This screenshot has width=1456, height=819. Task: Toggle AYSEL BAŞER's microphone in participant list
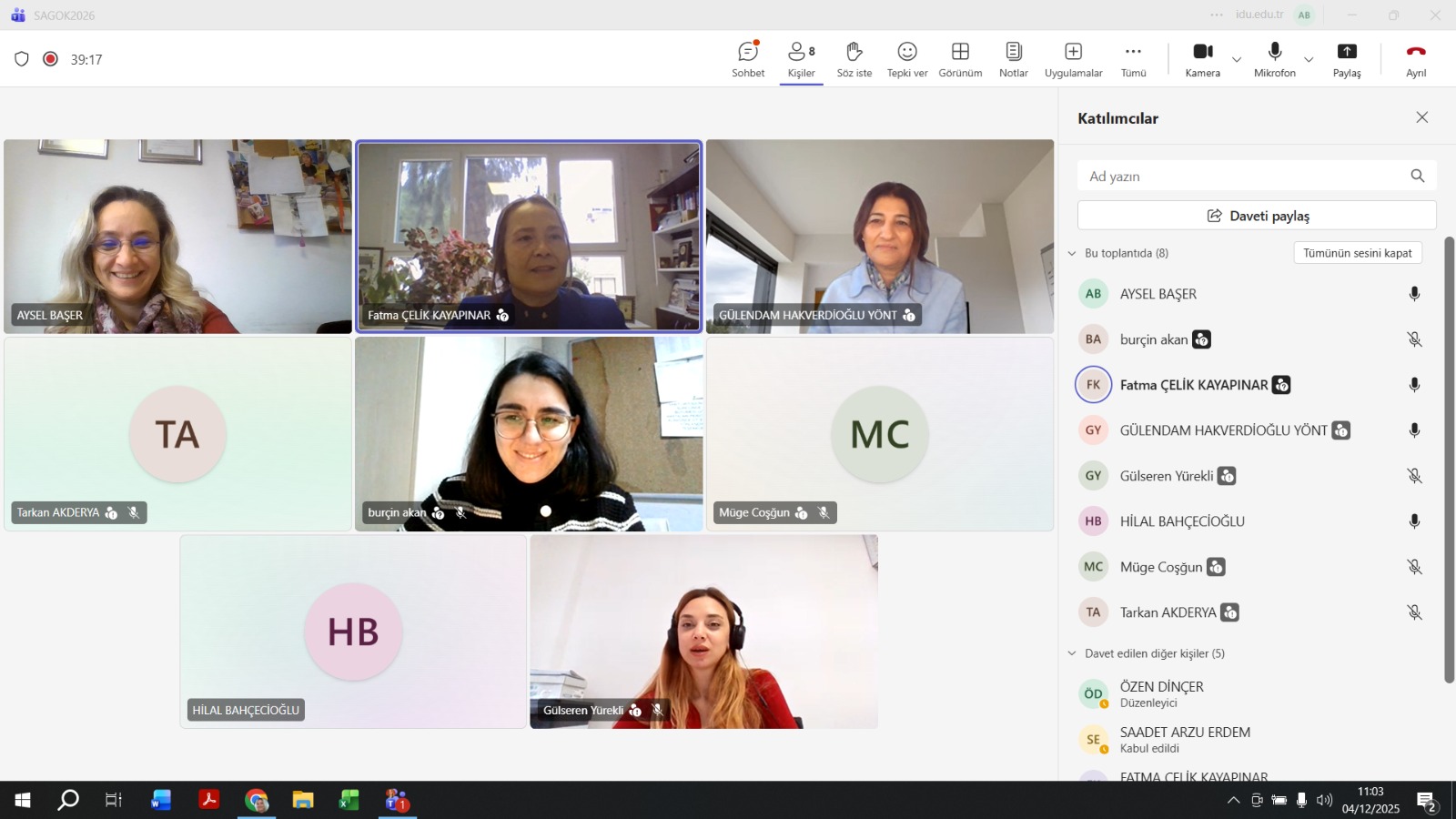[x=1414, y=294]
